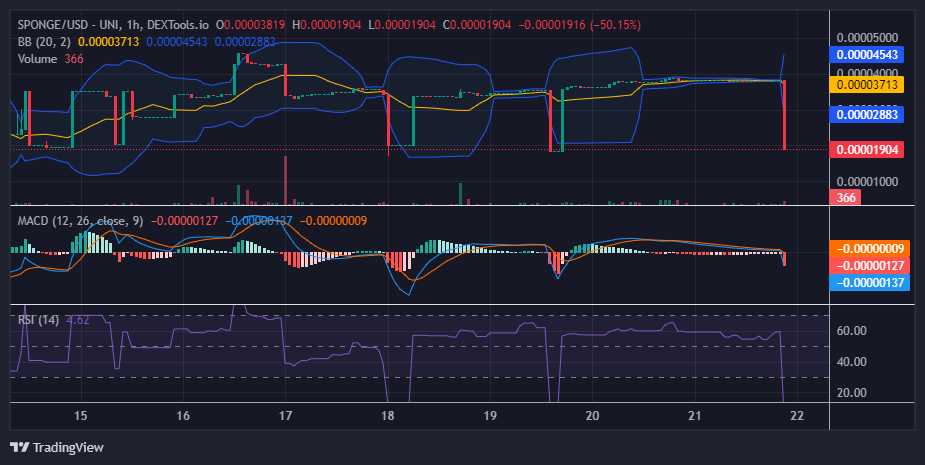This screenshot has width=925, height=465.
Task: Click the MACD (12, 26, close, 9) label
Action: [x=80, y=221]
